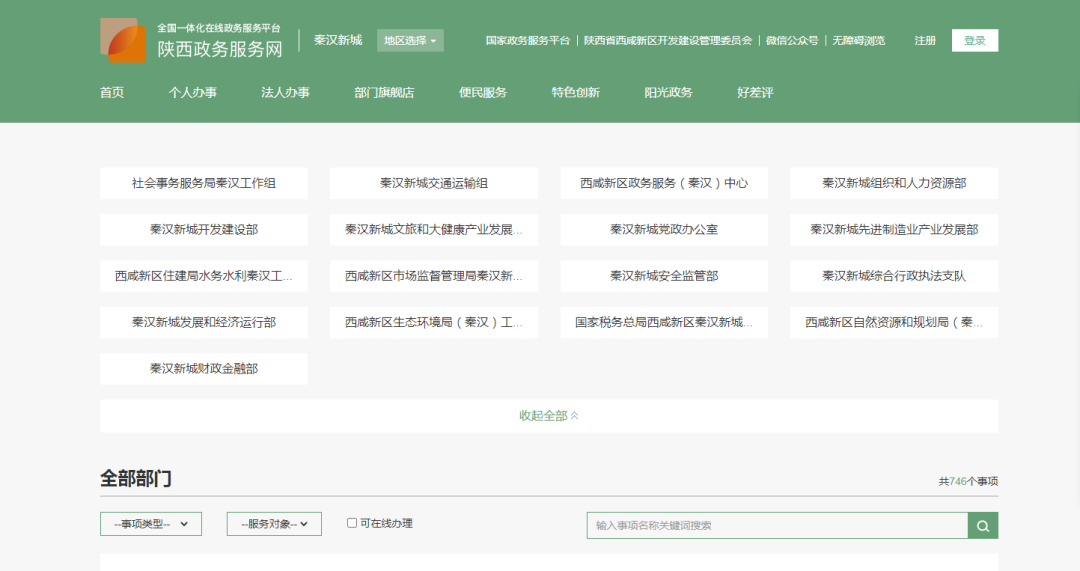
Task: Select 西咸新区自然资源和规划局 department
Action: pos(894,322)
